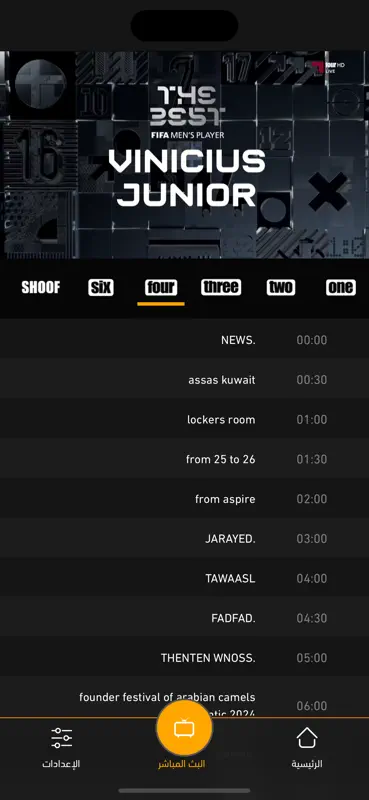Switch to channel one tab

[340, 288]
